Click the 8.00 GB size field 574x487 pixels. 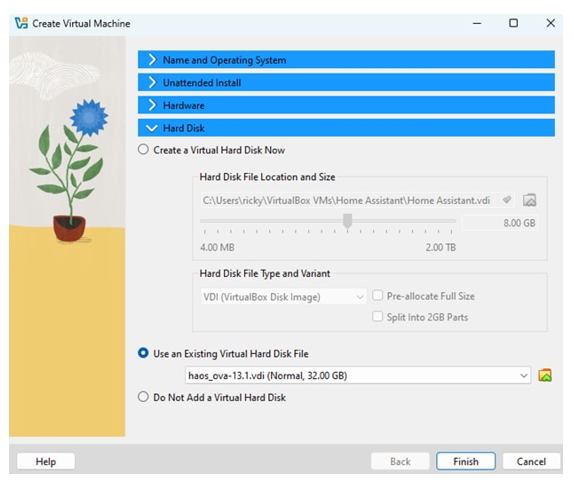500,223
